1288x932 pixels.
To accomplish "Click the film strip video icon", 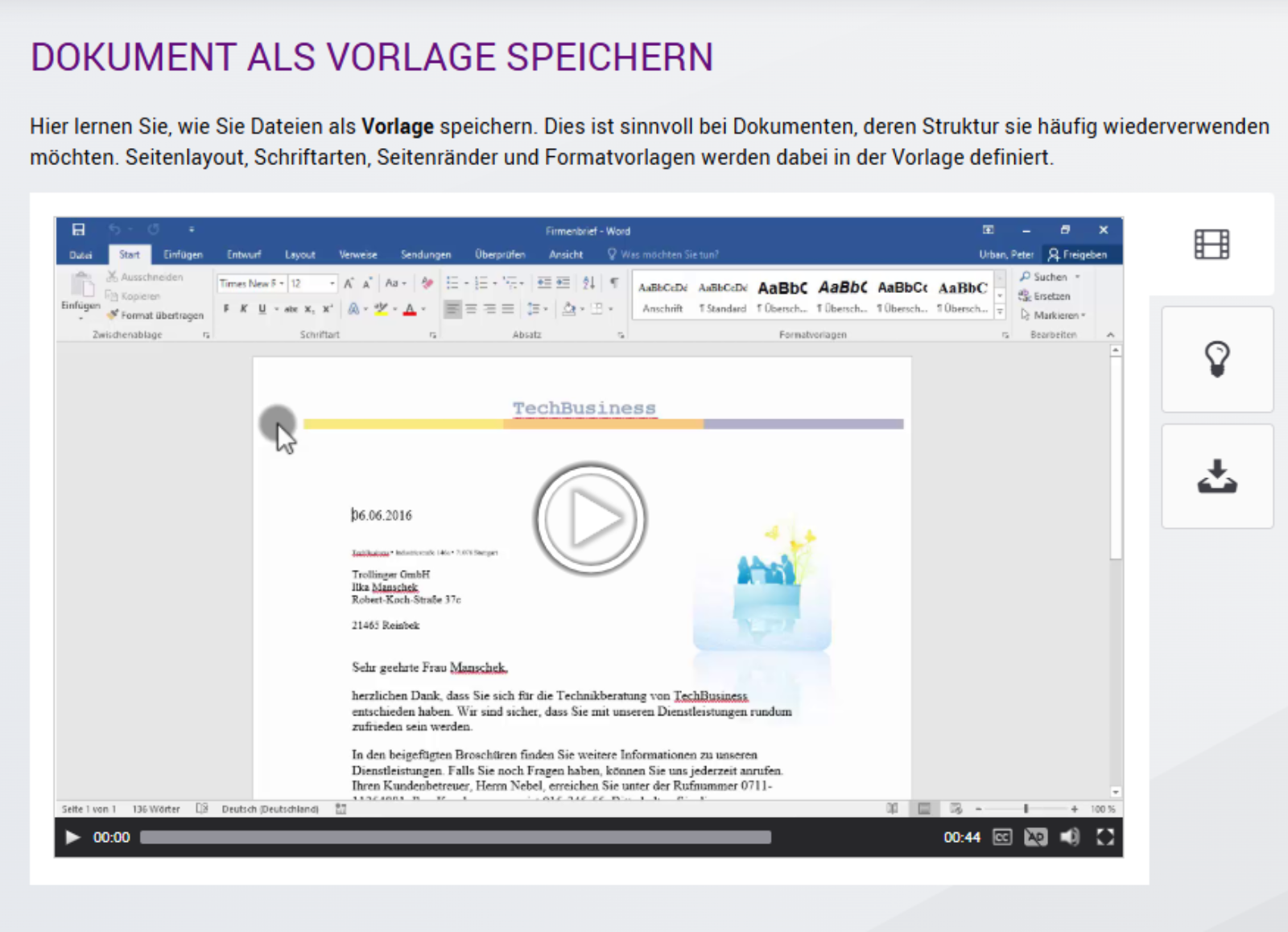I will coord(1212,244).
